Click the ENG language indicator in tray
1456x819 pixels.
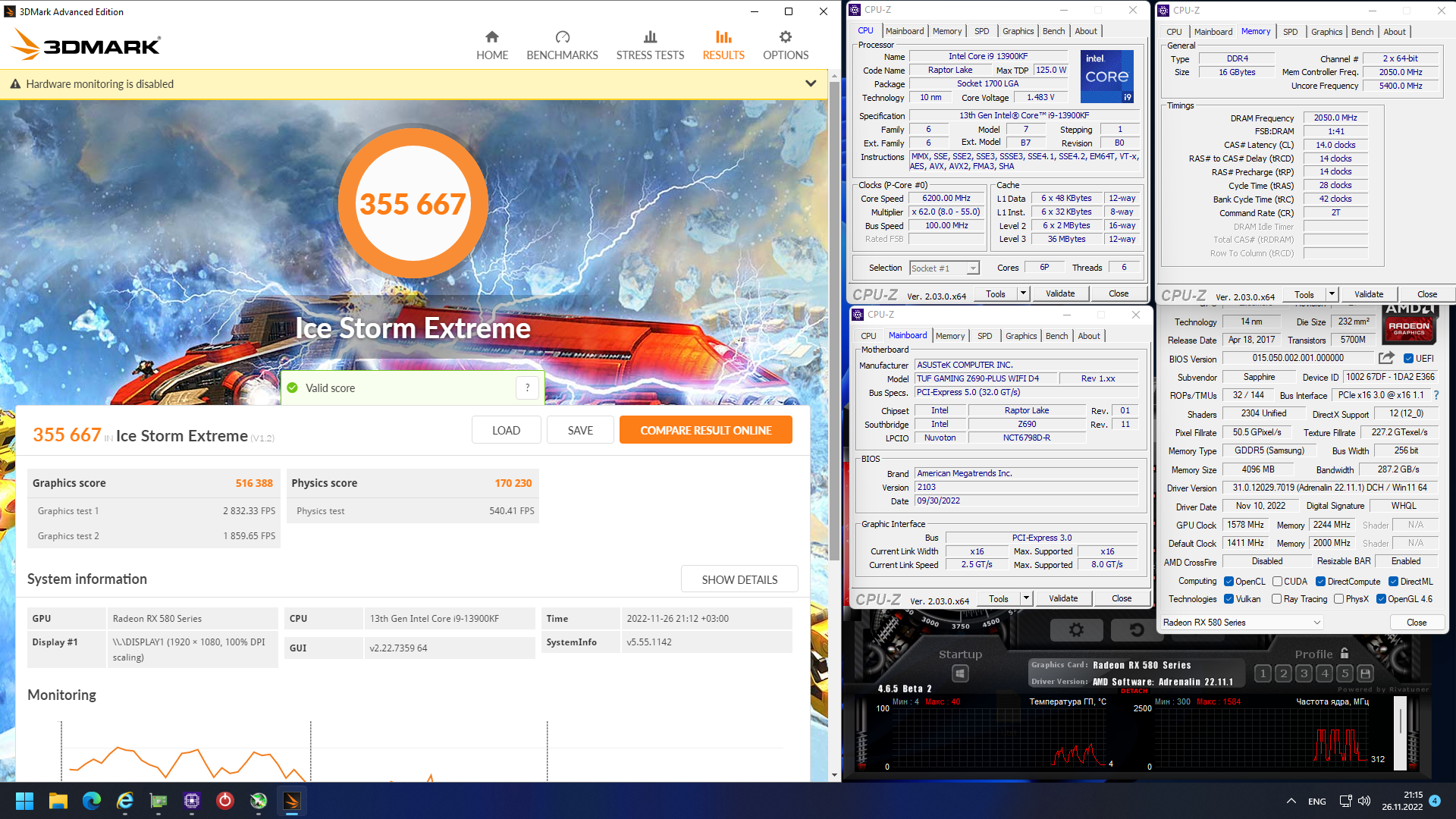(1317, 802)
